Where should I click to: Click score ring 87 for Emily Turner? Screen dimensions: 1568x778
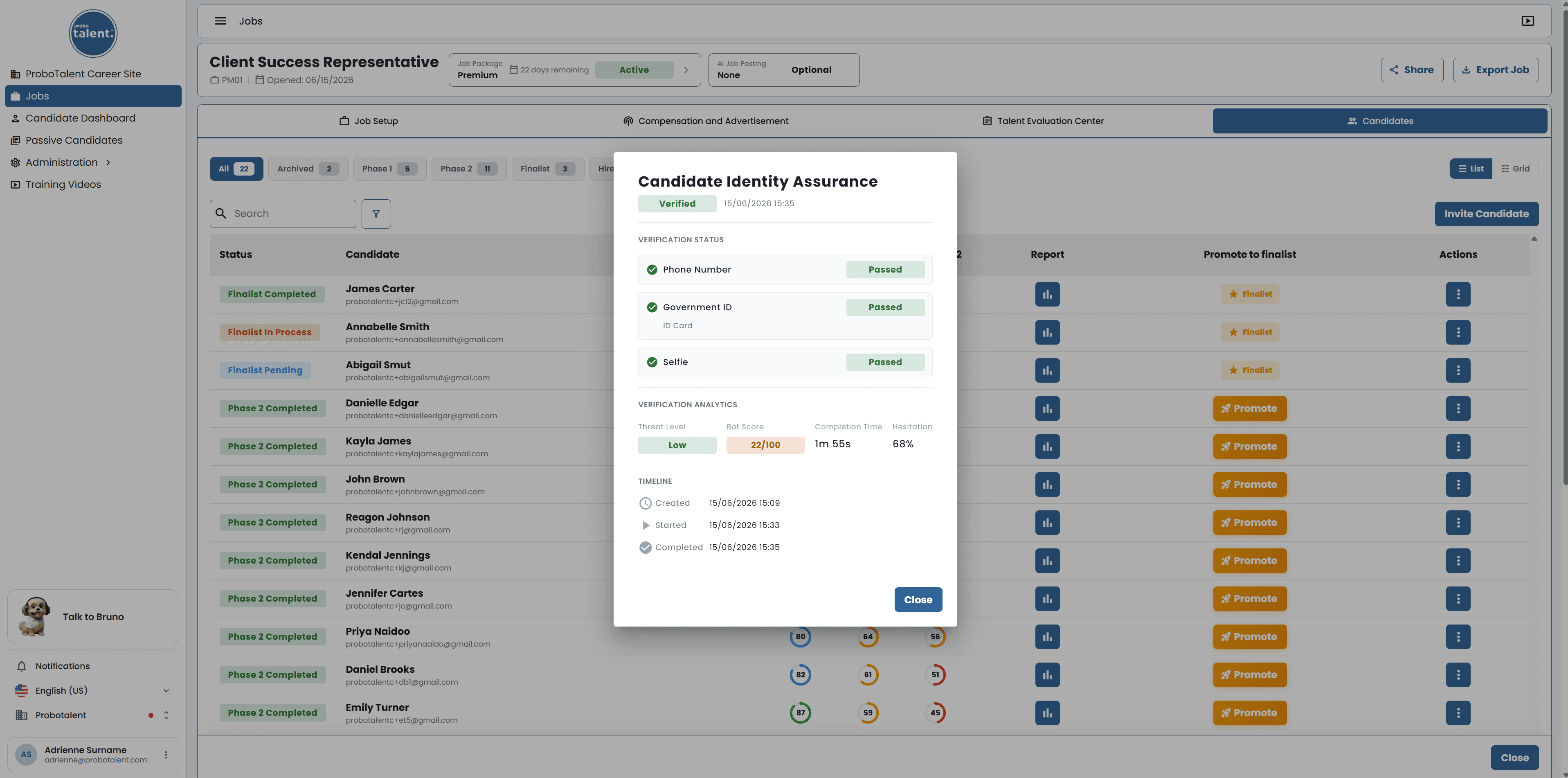(801, 713)
